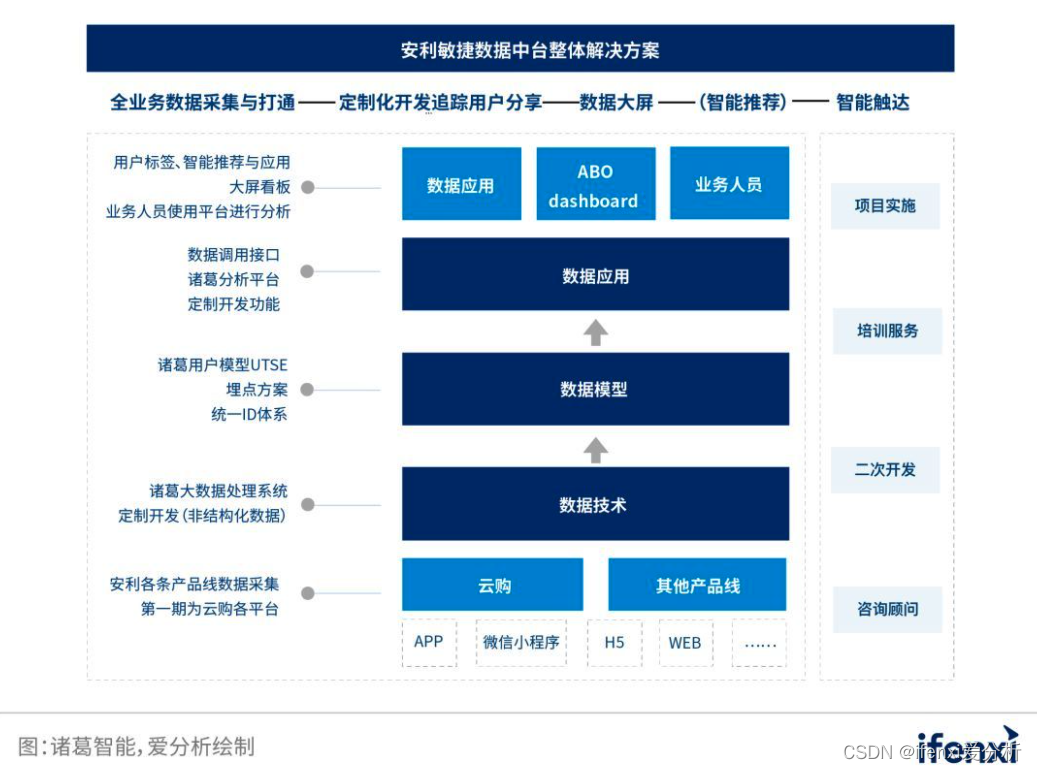Screen dimensions: 1037x771
Task: Select the heading text 数据大屏
Action: [x=616, y=102]
